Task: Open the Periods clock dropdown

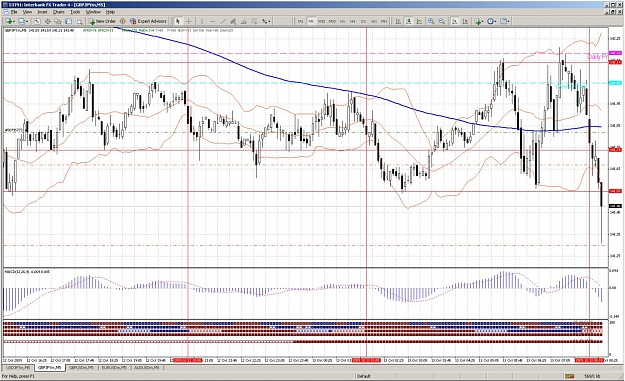Action: tap(492, 21)
